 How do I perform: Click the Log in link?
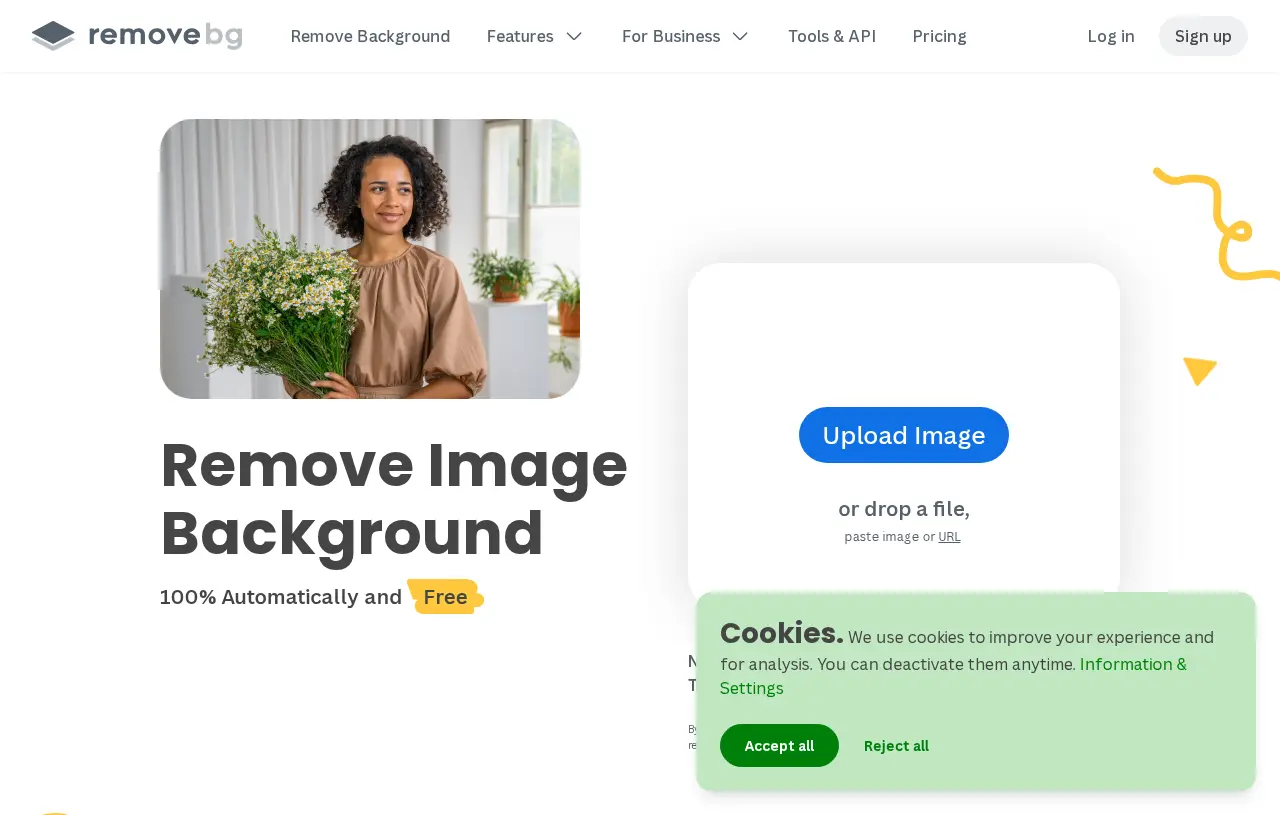pyautogui.click(x=1111, y=36)
